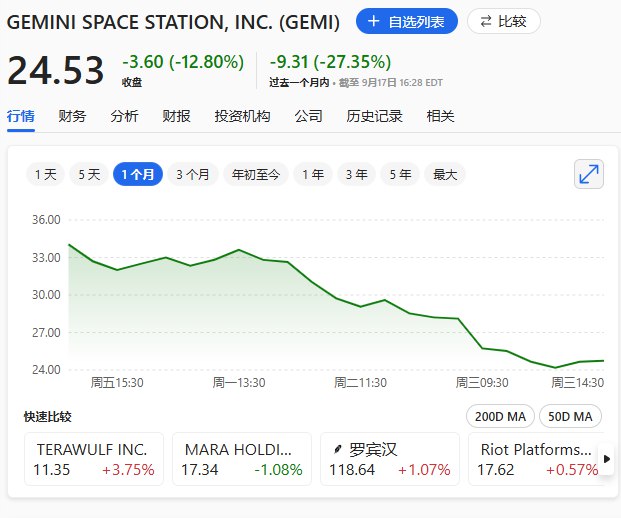Select the 最大 time range
The height and width of the screenshot is (518, 621).
coord(445,174)
